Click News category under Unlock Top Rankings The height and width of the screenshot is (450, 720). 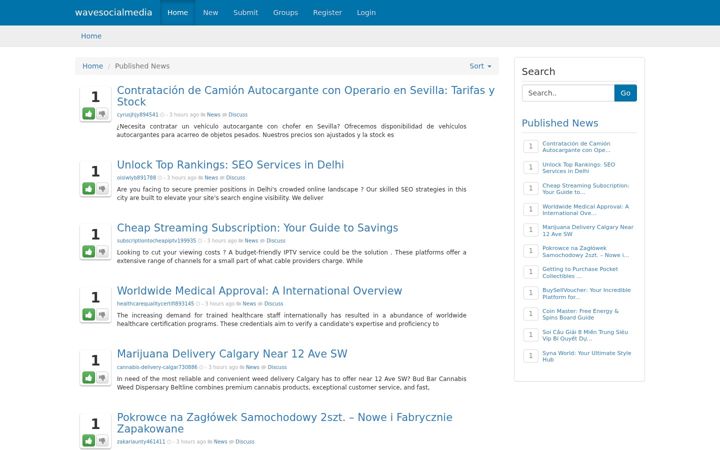211,178
